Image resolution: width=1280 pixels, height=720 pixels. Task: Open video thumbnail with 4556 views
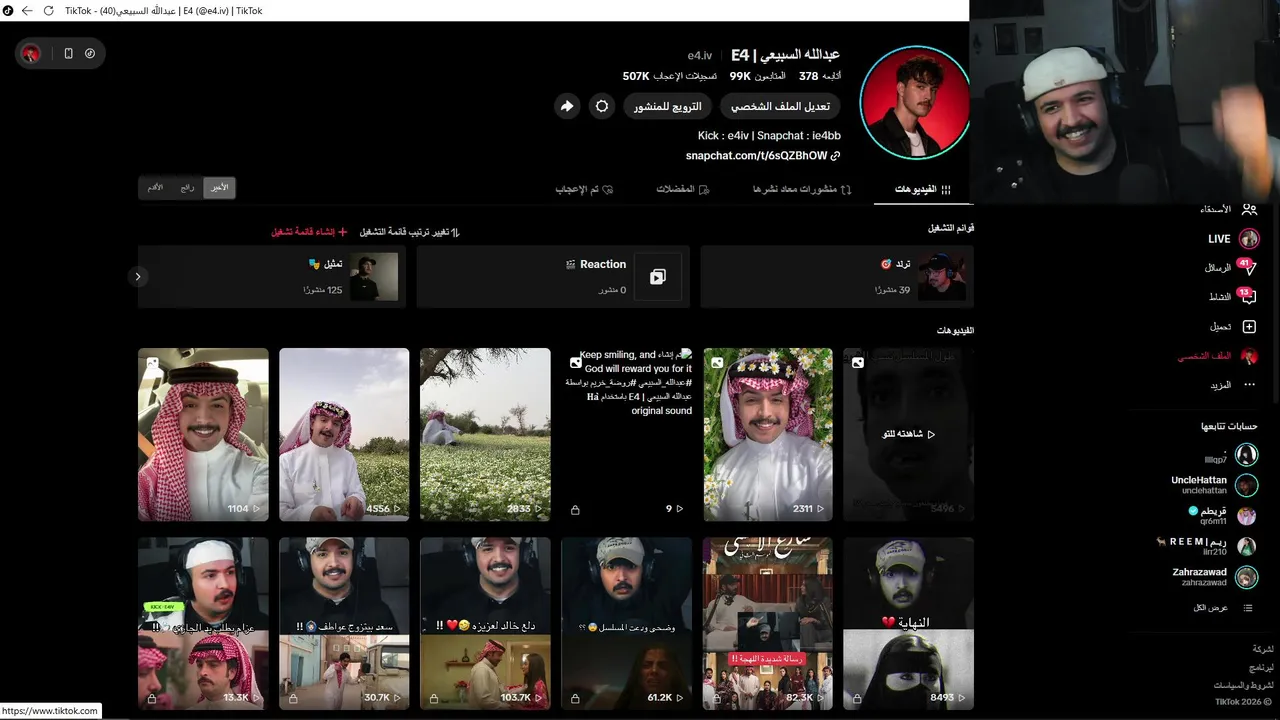pos(344,434)
